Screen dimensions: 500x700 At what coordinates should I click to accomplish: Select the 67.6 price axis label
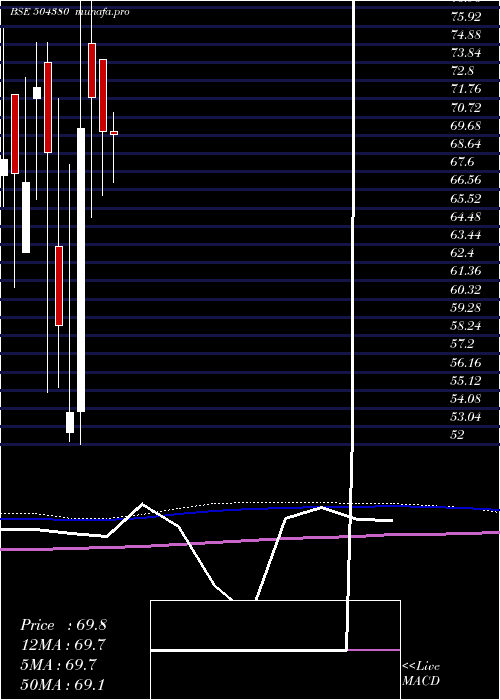point(462,162)
